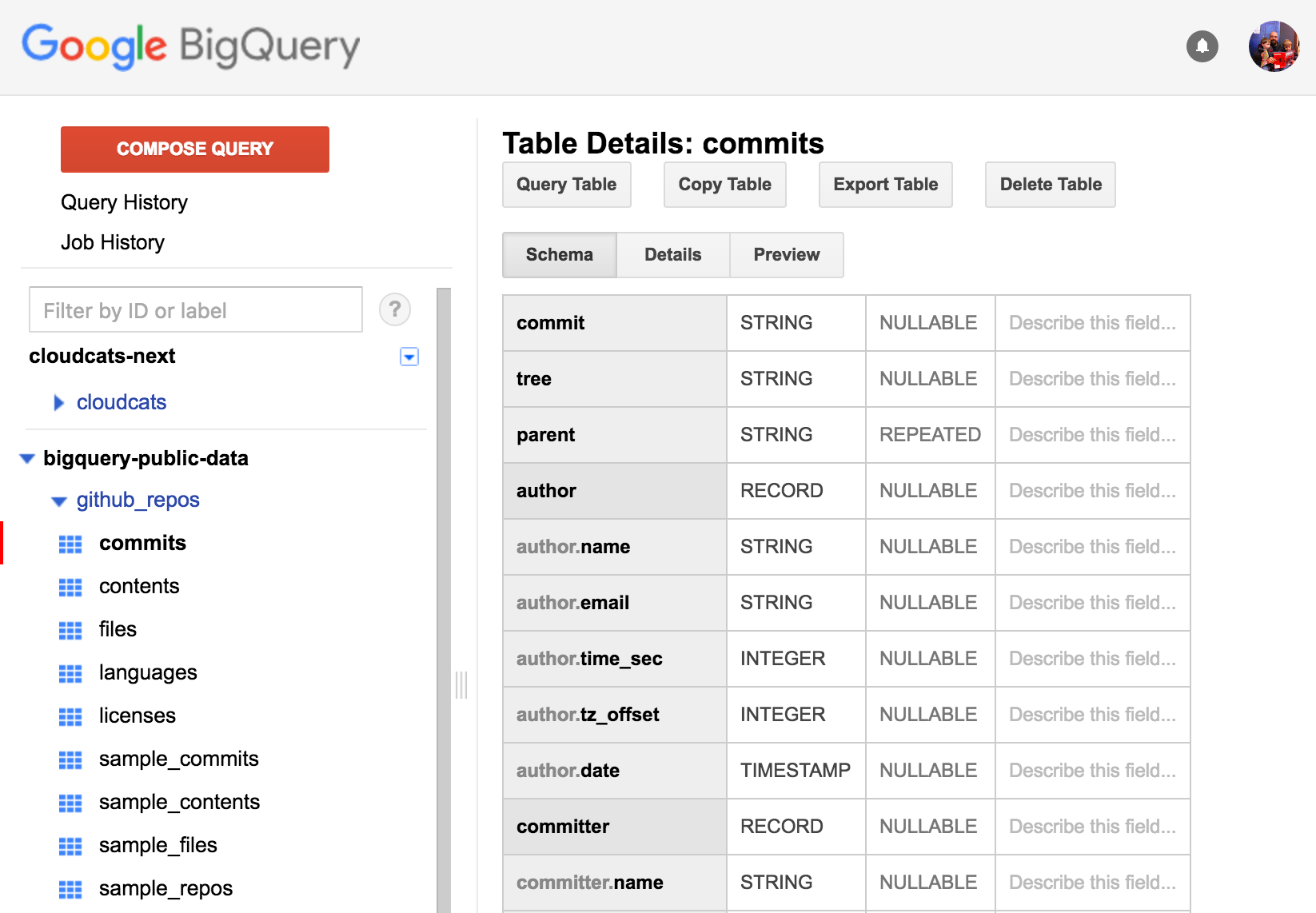The height and width of the screenshot is (913, 1316).
Task: Click the Filter by ID or label field
Action: click(196, 309)
